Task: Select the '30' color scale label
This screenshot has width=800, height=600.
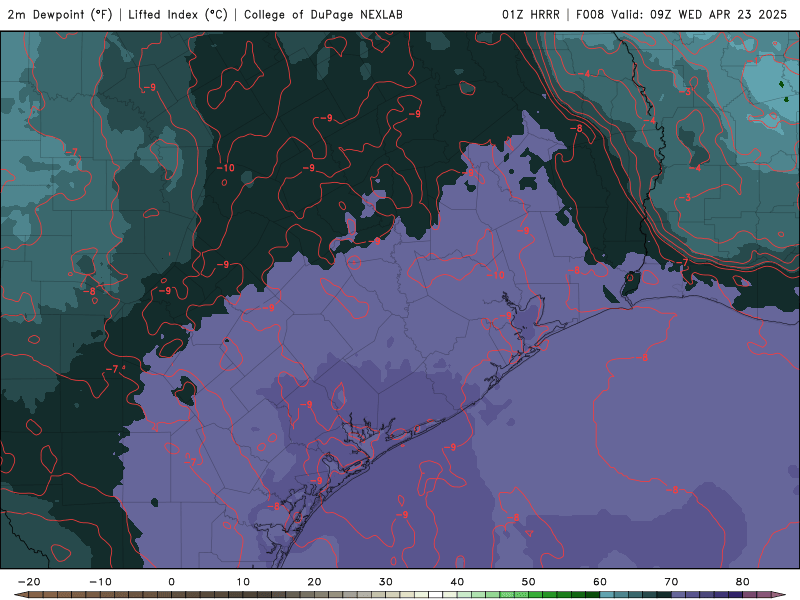Action: [386, 582]
